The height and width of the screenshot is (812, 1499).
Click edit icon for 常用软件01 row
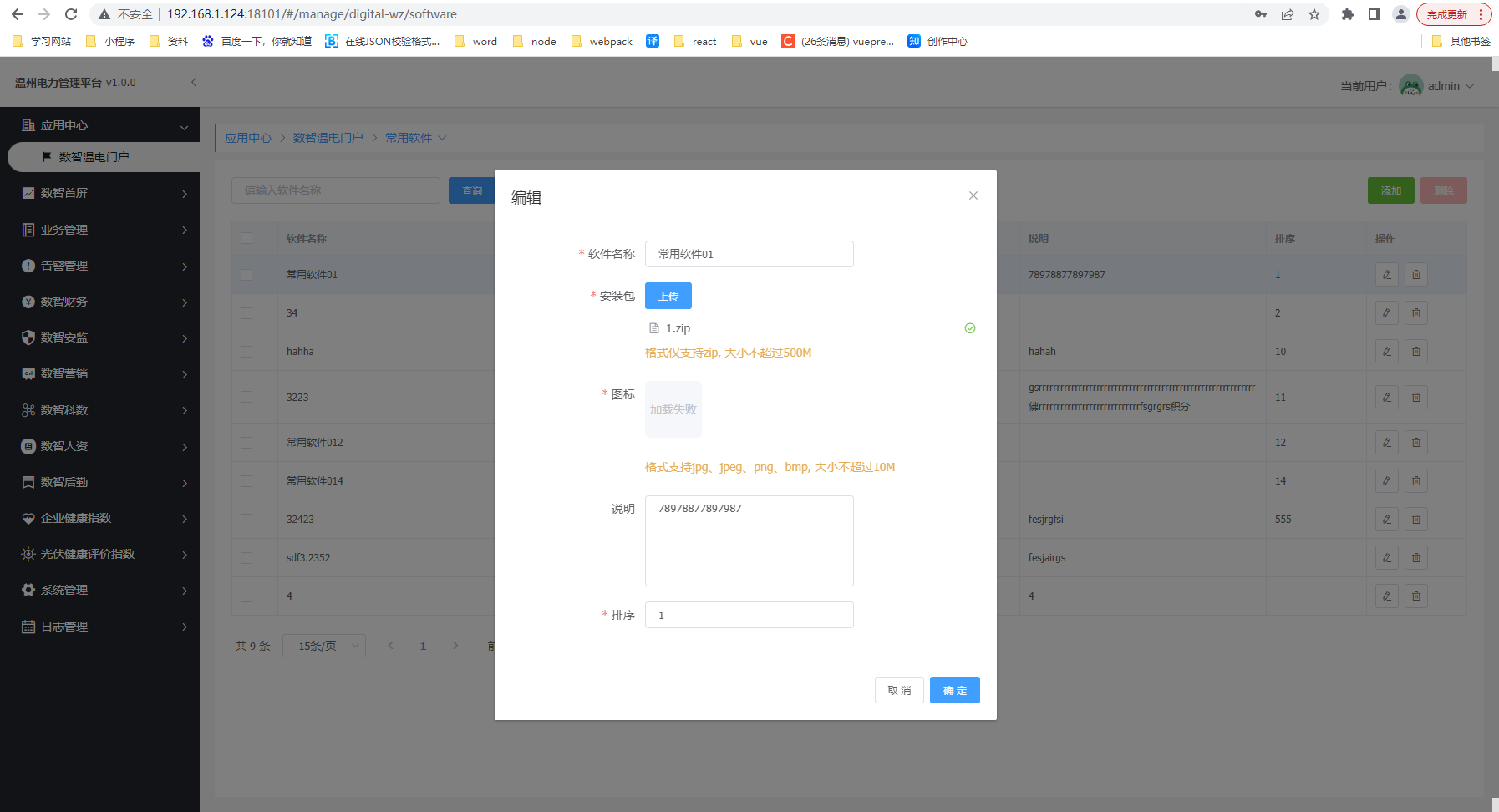1387,275
